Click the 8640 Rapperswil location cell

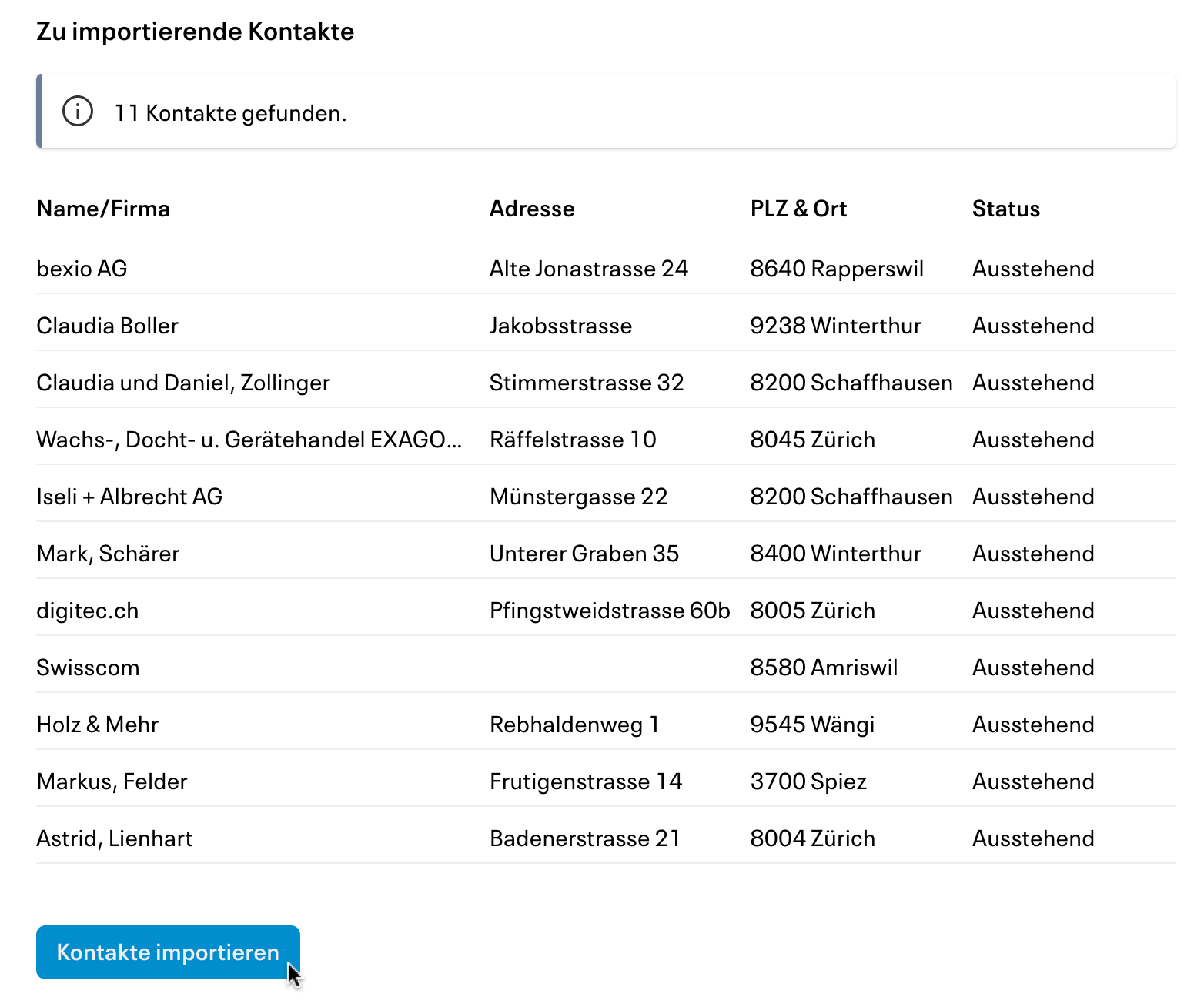[x=836, y=268]
